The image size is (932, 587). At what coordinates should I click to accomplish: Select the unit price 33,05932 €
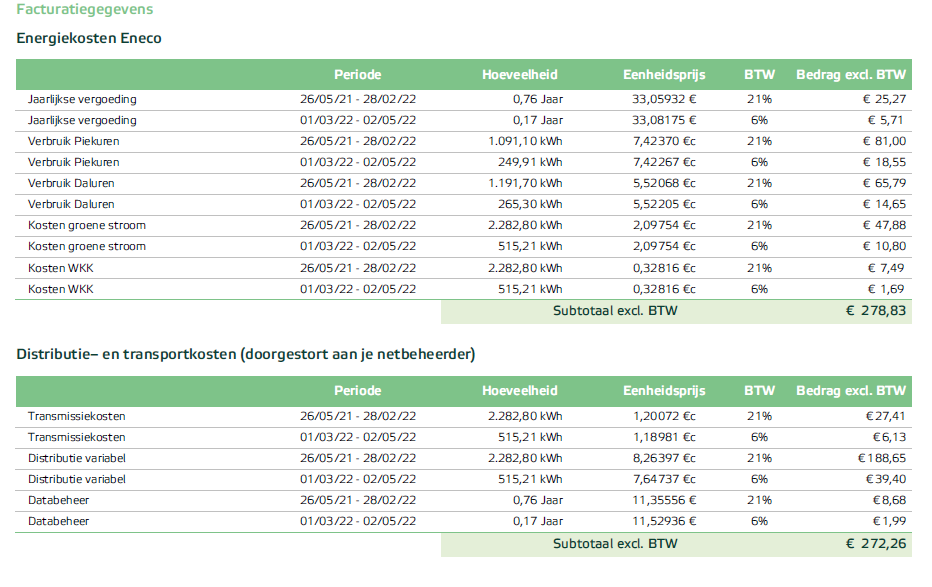pyautogui.click(x=664, y=99)
